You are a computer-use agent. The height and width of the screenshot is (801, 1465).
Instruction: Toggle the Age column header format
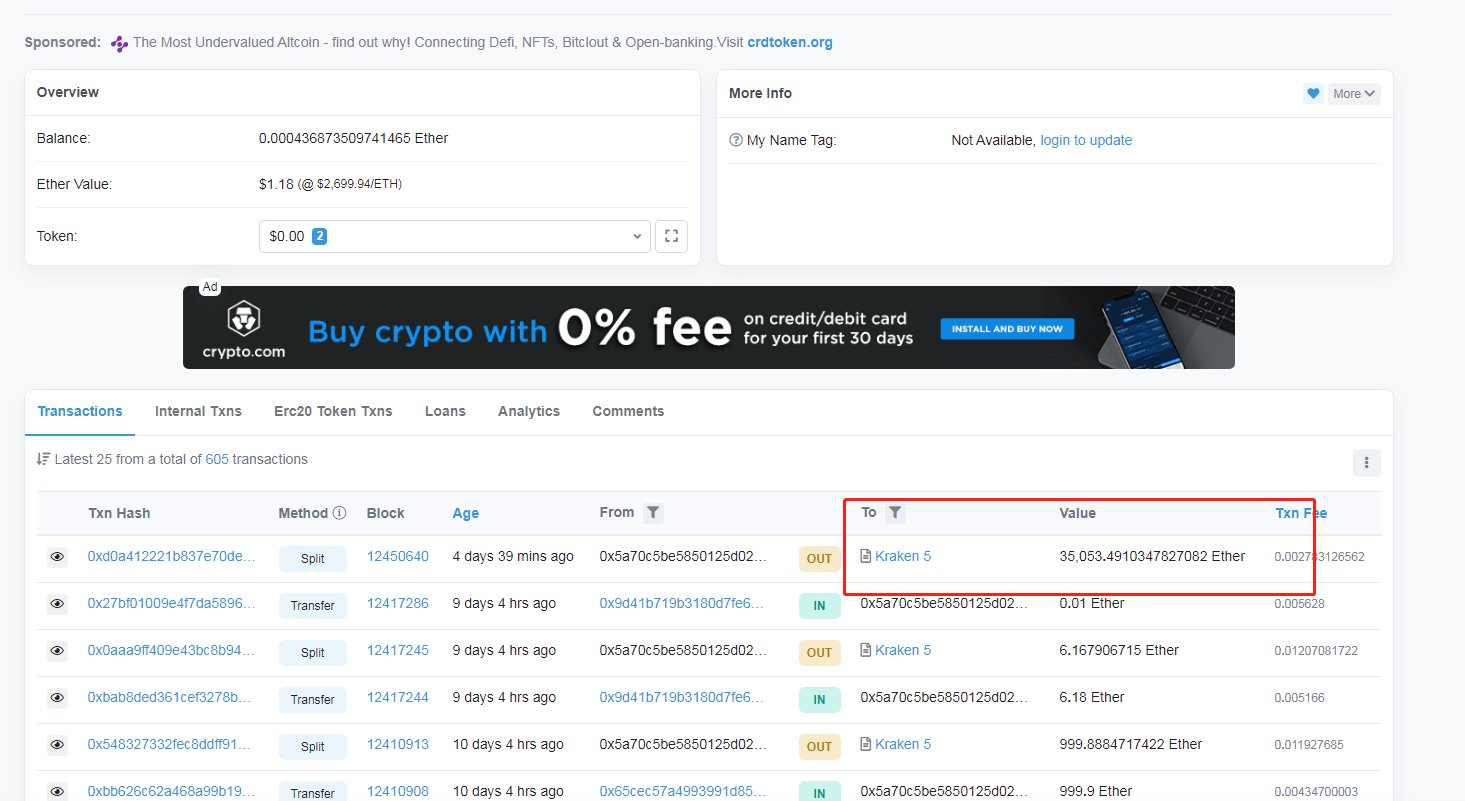(x=465, y=513)
